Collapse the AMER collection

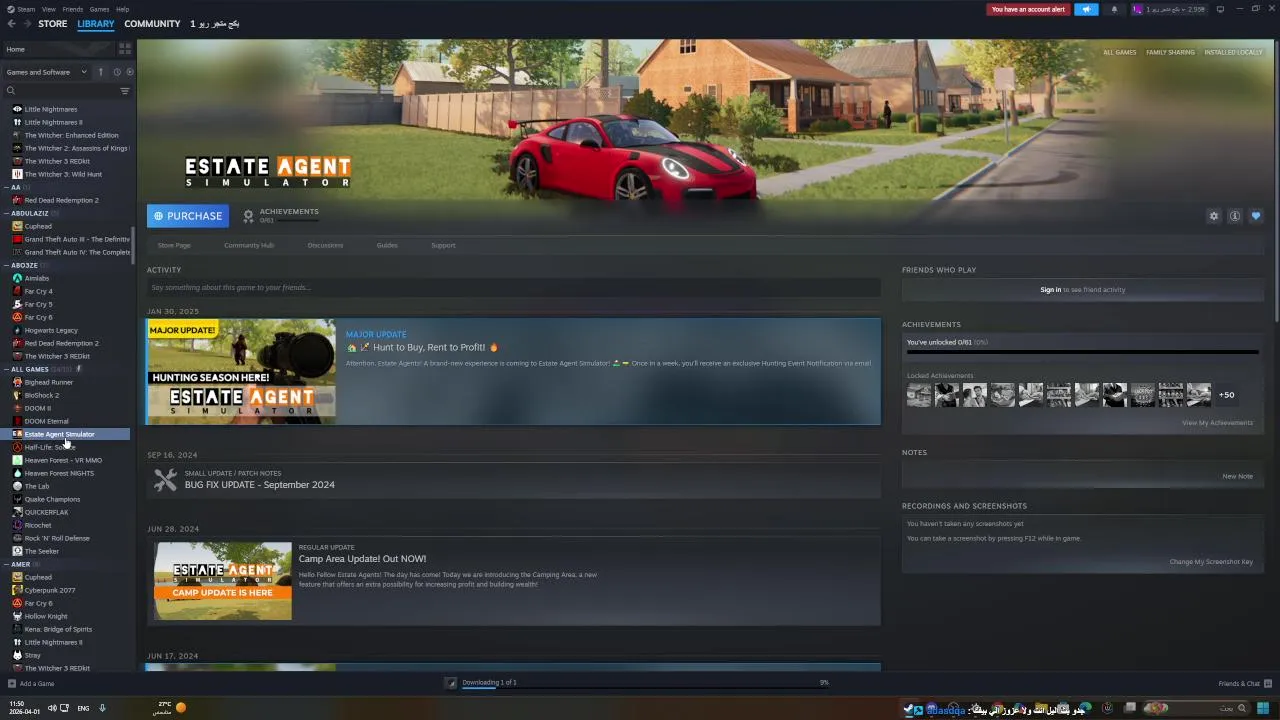click(6, 564)
